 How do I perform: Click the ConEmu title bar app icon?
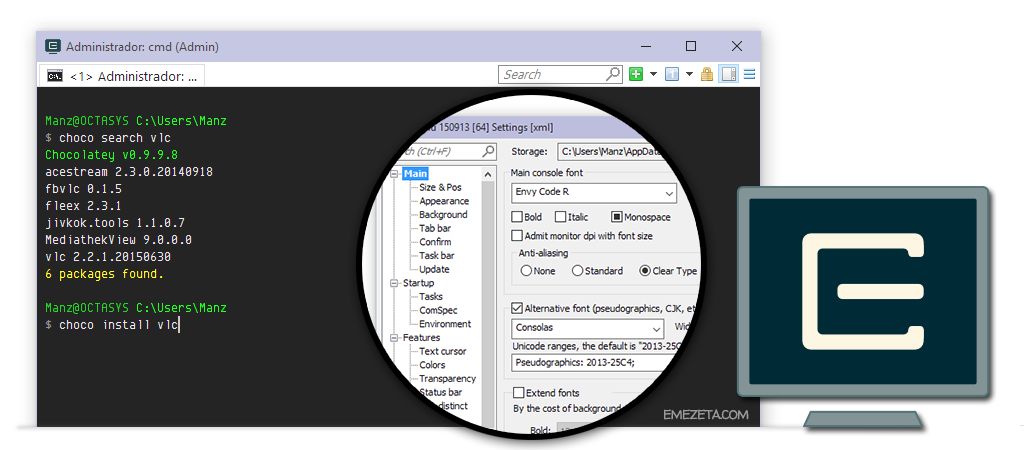pos(52,46)
